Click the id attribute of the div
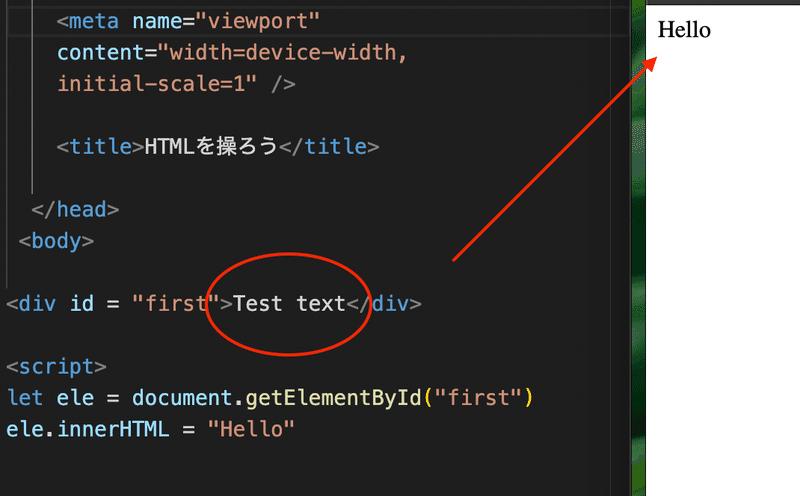800x496 pixels. [82, 304]
